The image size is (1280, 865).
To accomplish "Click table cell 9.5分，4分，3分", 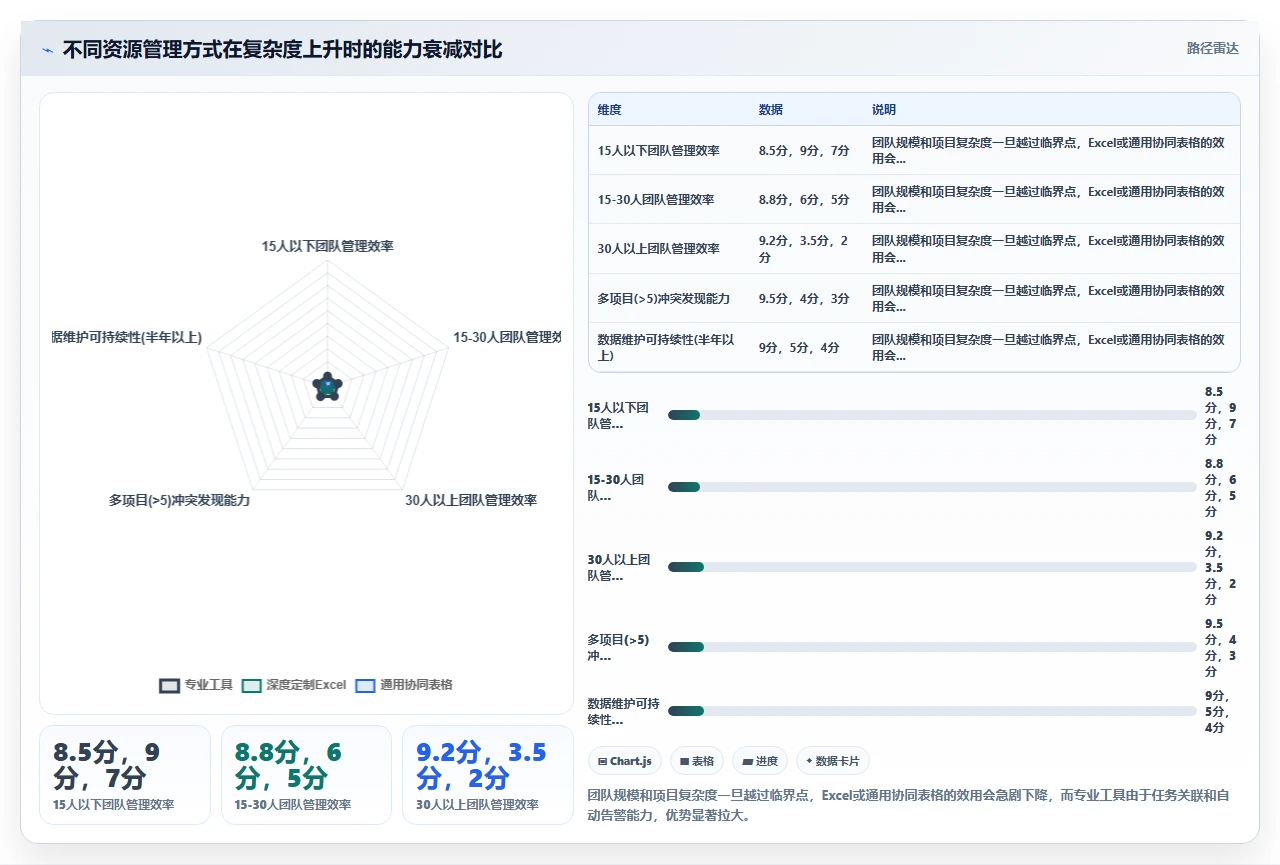I will coord(804,298).
